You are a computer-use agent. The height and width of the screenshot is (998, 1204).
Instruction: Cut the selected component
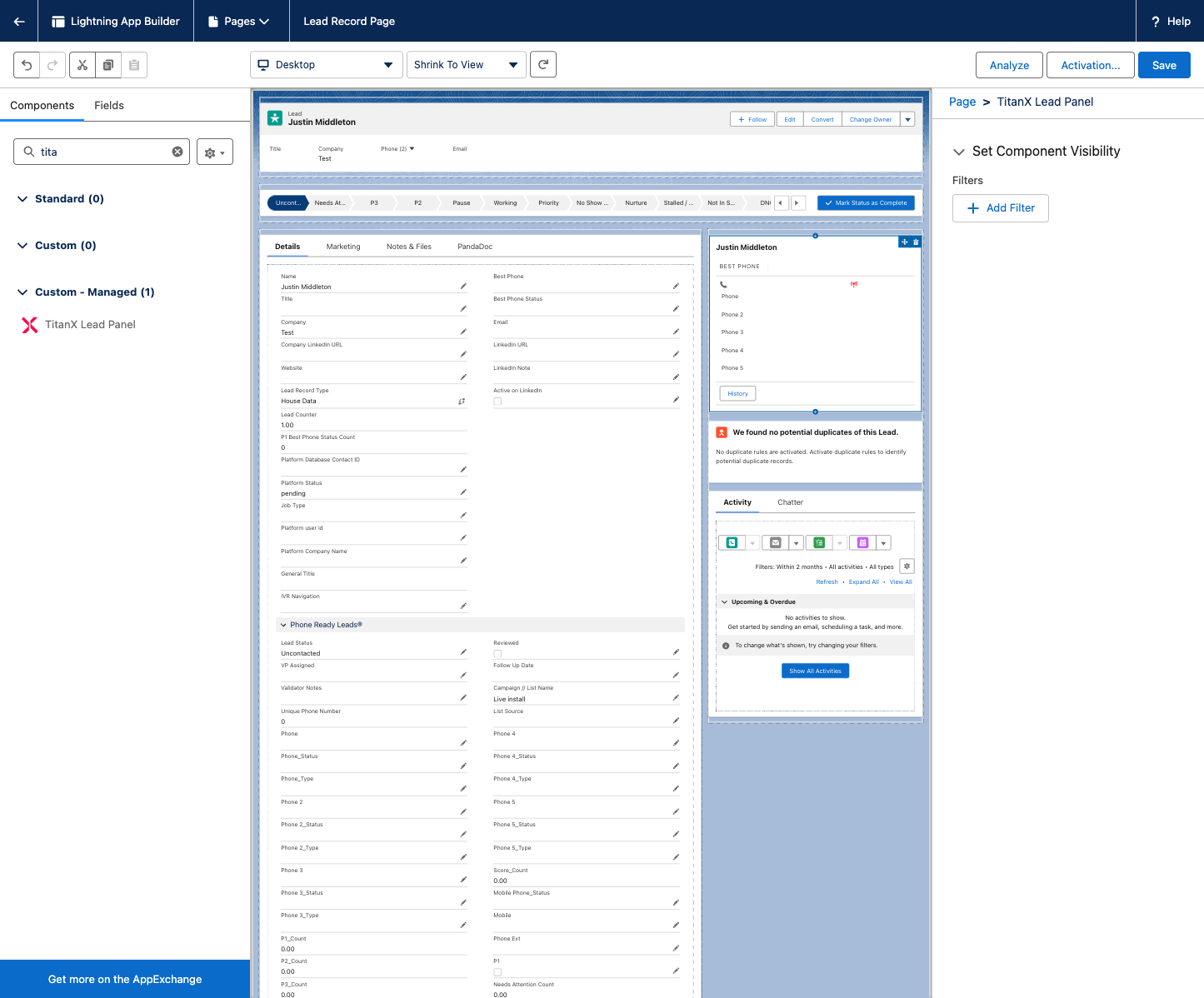point(82,65)
